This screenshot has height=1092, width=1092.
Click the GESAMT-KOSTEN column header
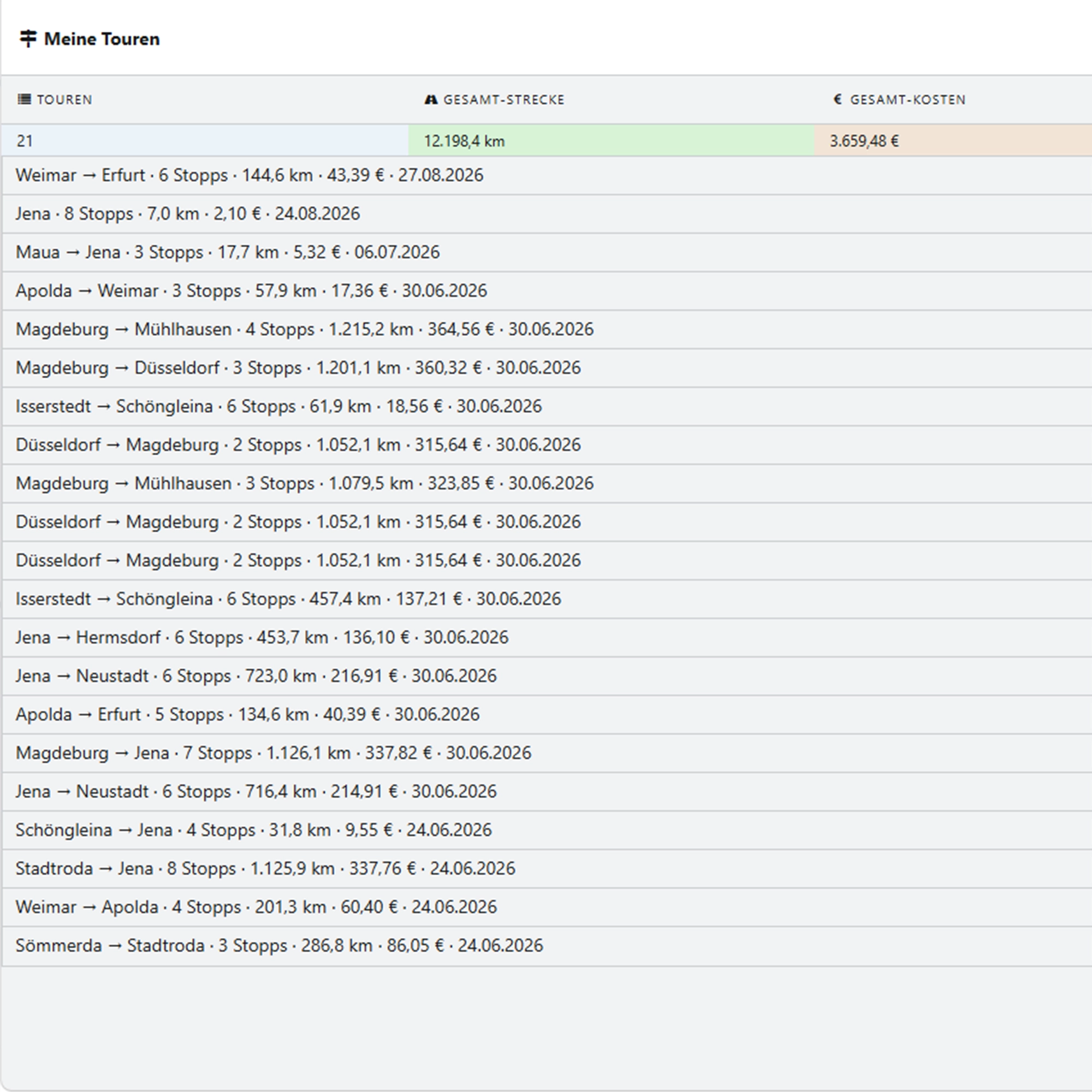pyautogui.click(x=908, y=99)
